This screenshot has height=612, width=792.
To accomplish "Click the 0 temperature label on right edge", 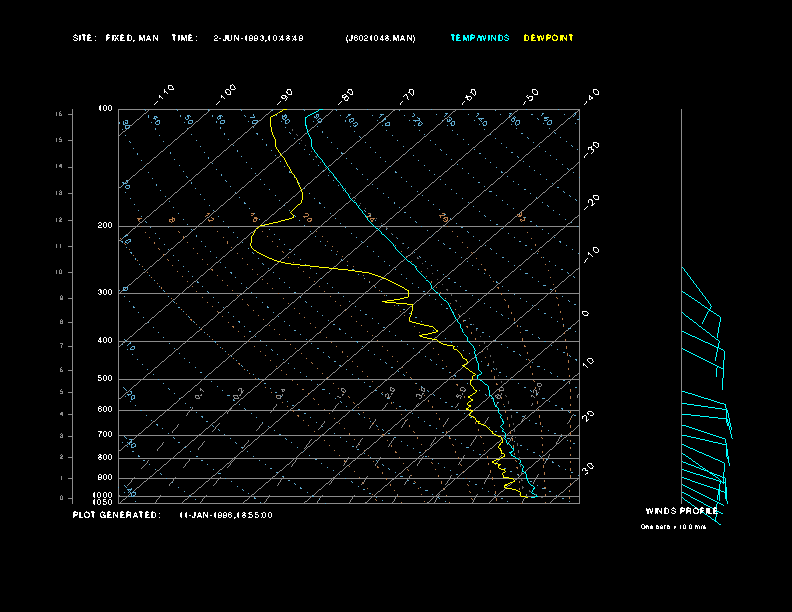I will [x=586, y=313].
